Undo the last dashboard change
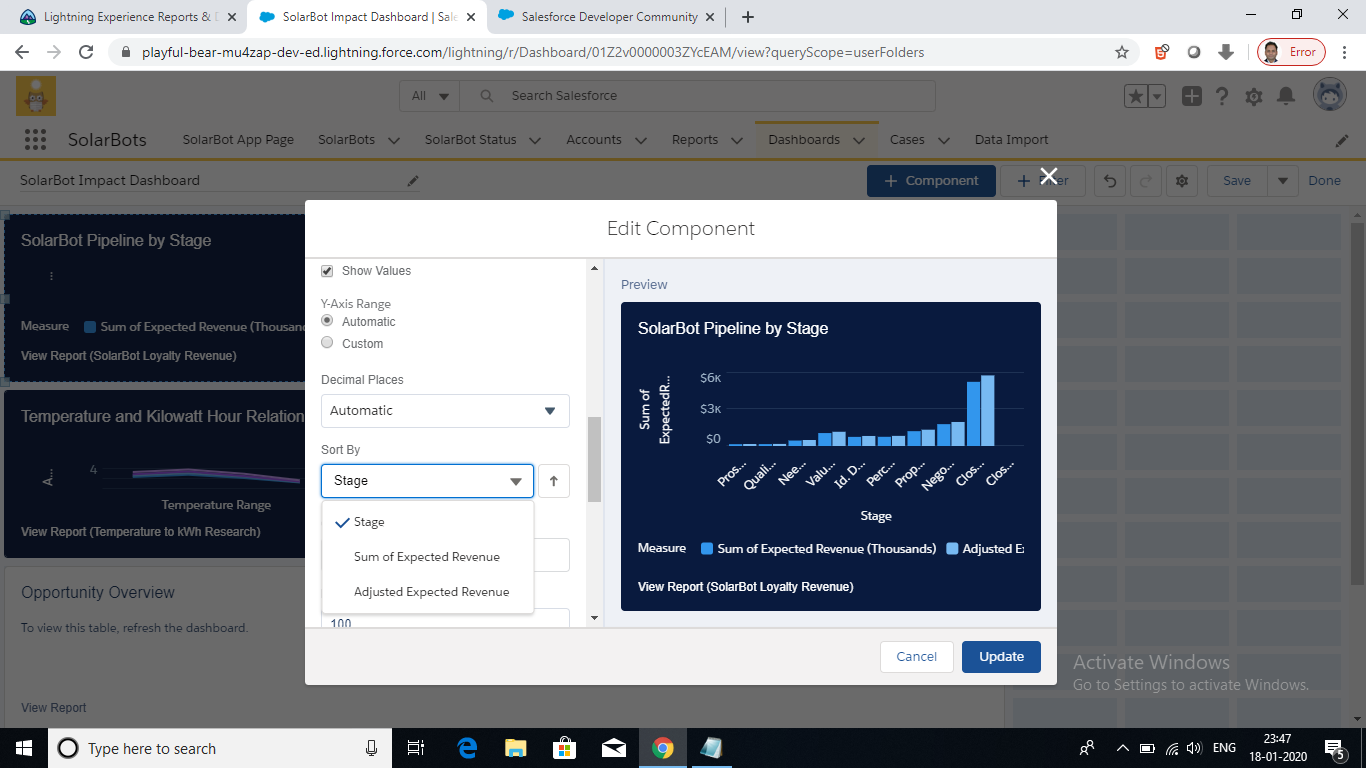Screen dimensions: 1366x768 pos(1110,181)
